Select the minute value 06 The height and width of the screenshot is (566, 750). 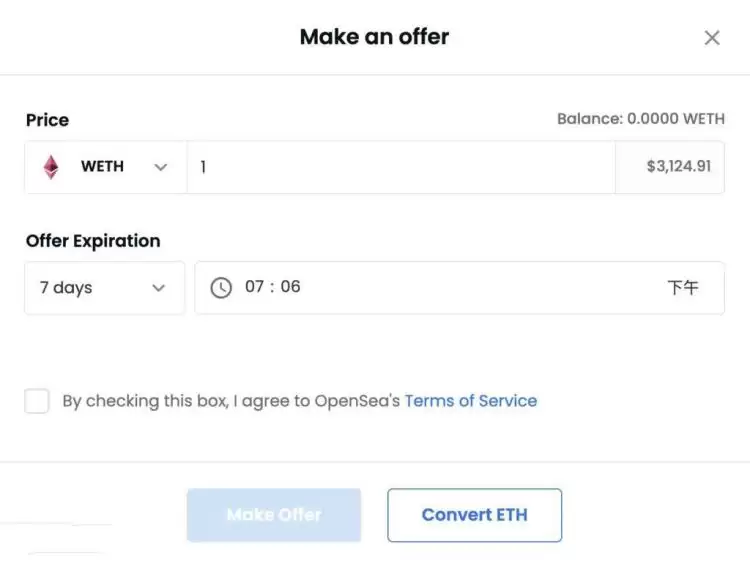(x=290, y=287)
